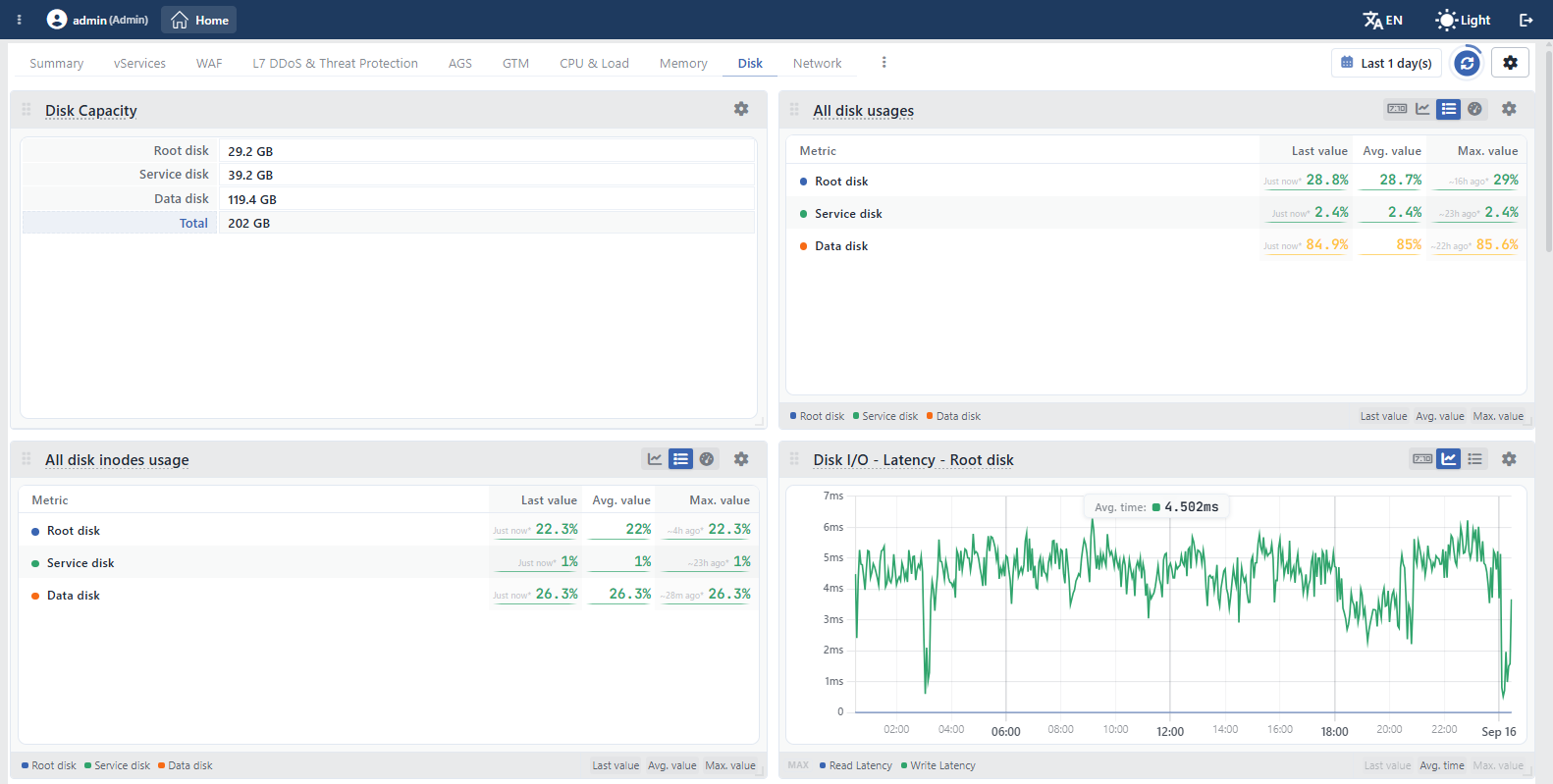Image resolution: width=1553 pixels, height=784 pixels.
Task: Open the vServices tab
Action: pos(139,64)
